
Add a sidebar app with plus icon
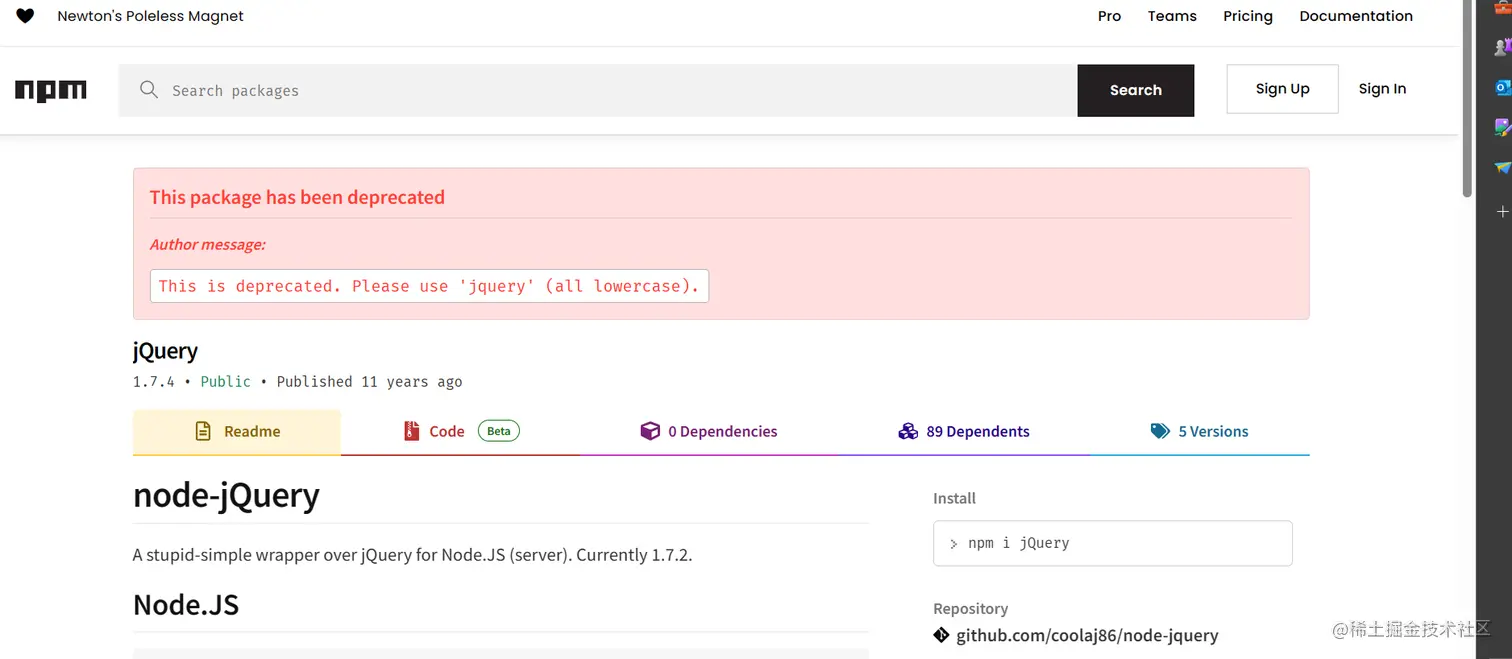[1502, 212]
